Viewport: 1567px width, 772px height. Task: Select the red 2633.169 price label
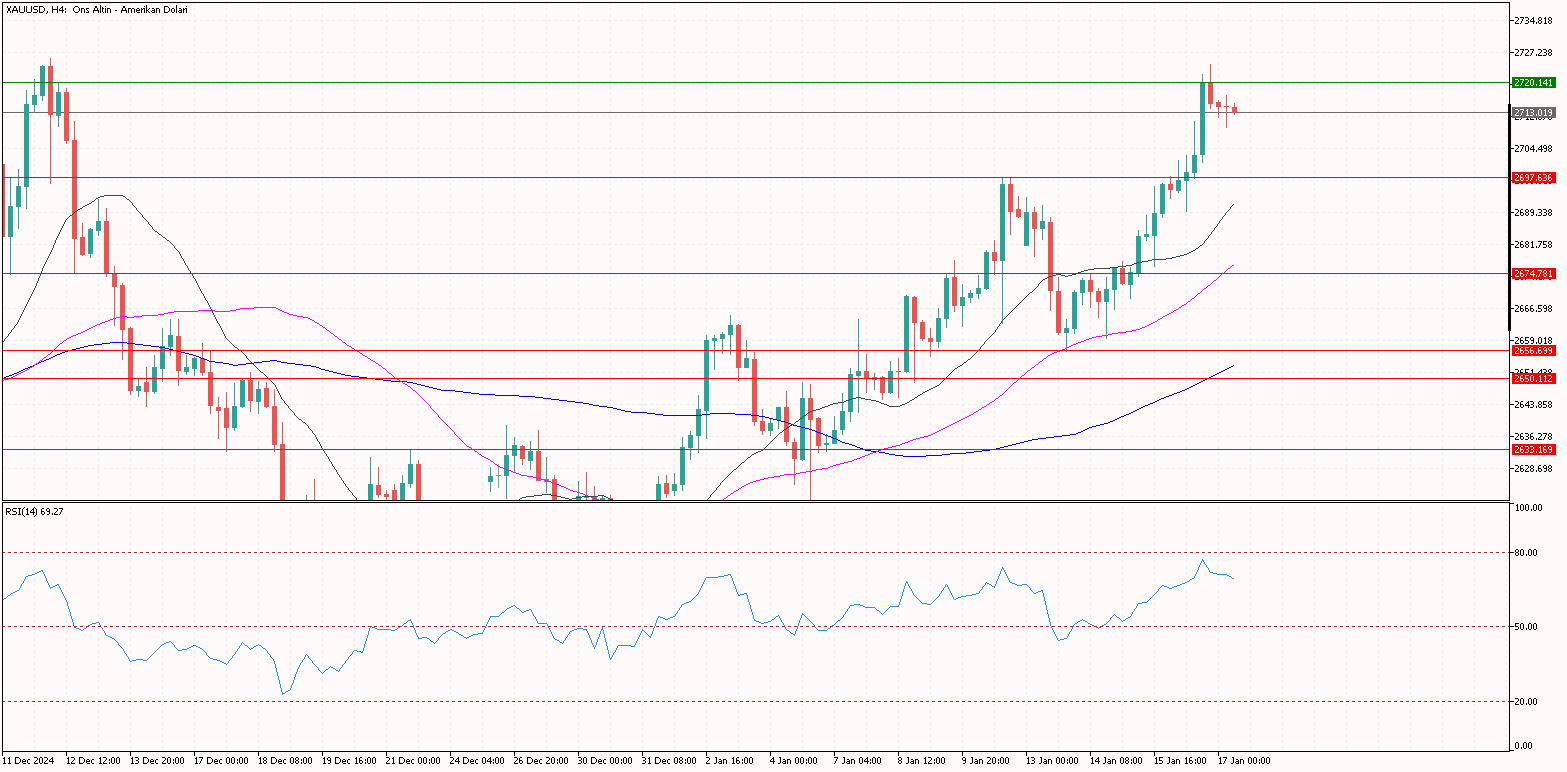pyautogui.click(x=1533, y=450)
